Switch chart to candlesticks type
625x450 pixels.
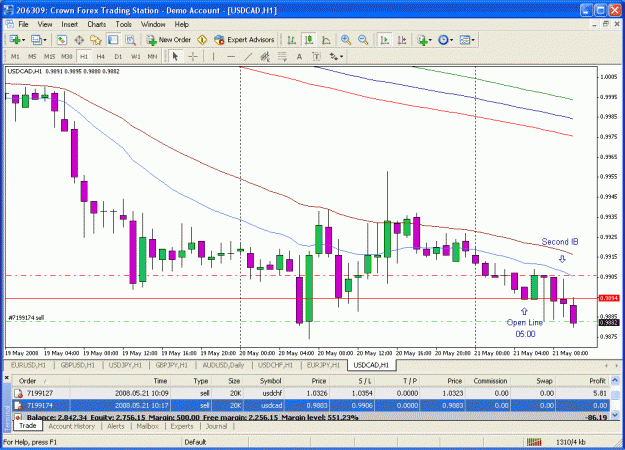309,40
